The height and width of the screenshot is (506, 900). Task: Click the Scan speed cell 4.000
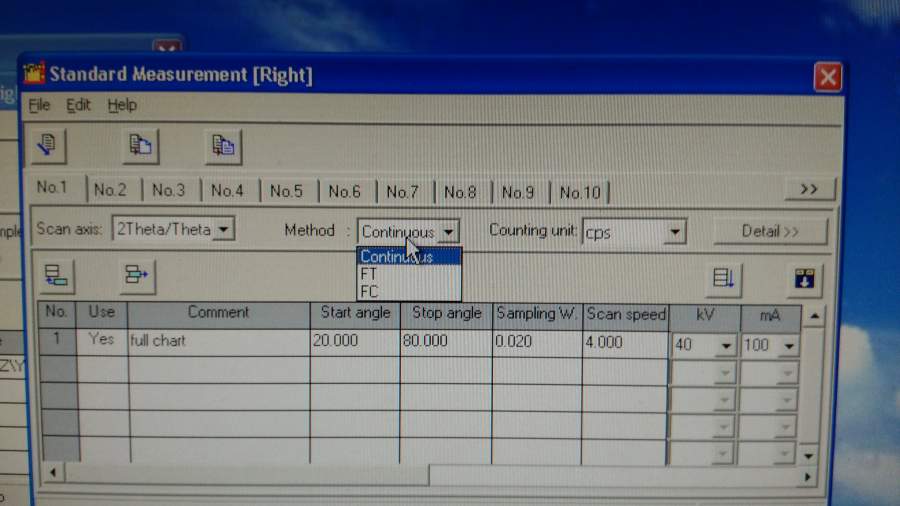[625, 343]
